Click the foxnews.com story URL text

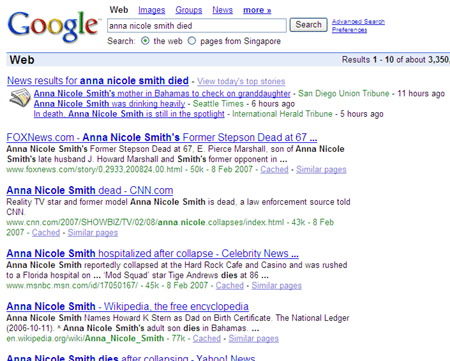point(94,170)
